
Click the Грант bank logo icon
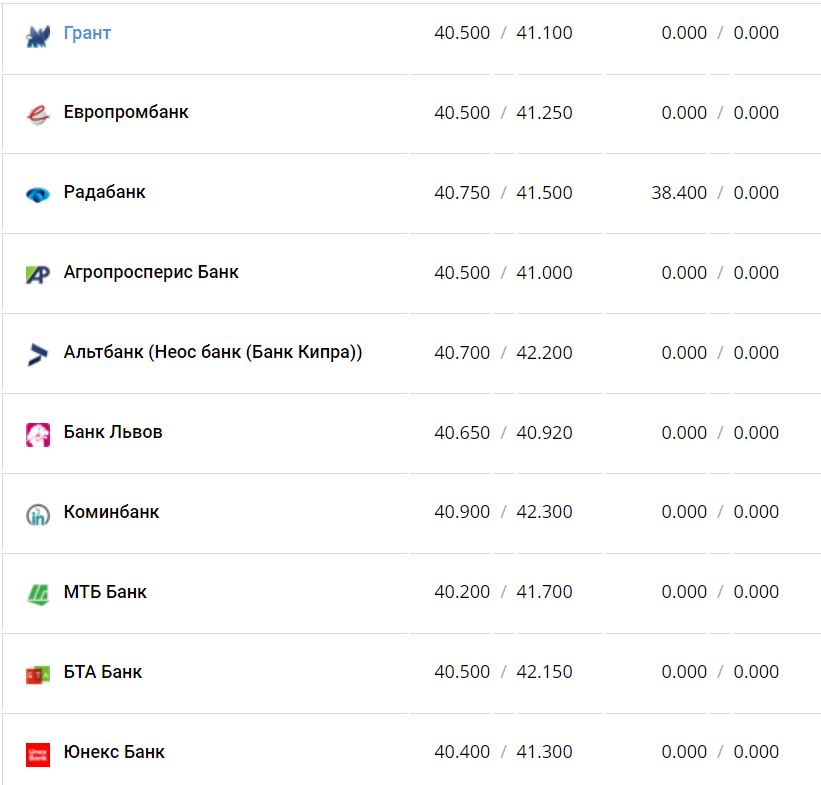tap(38, 36)
